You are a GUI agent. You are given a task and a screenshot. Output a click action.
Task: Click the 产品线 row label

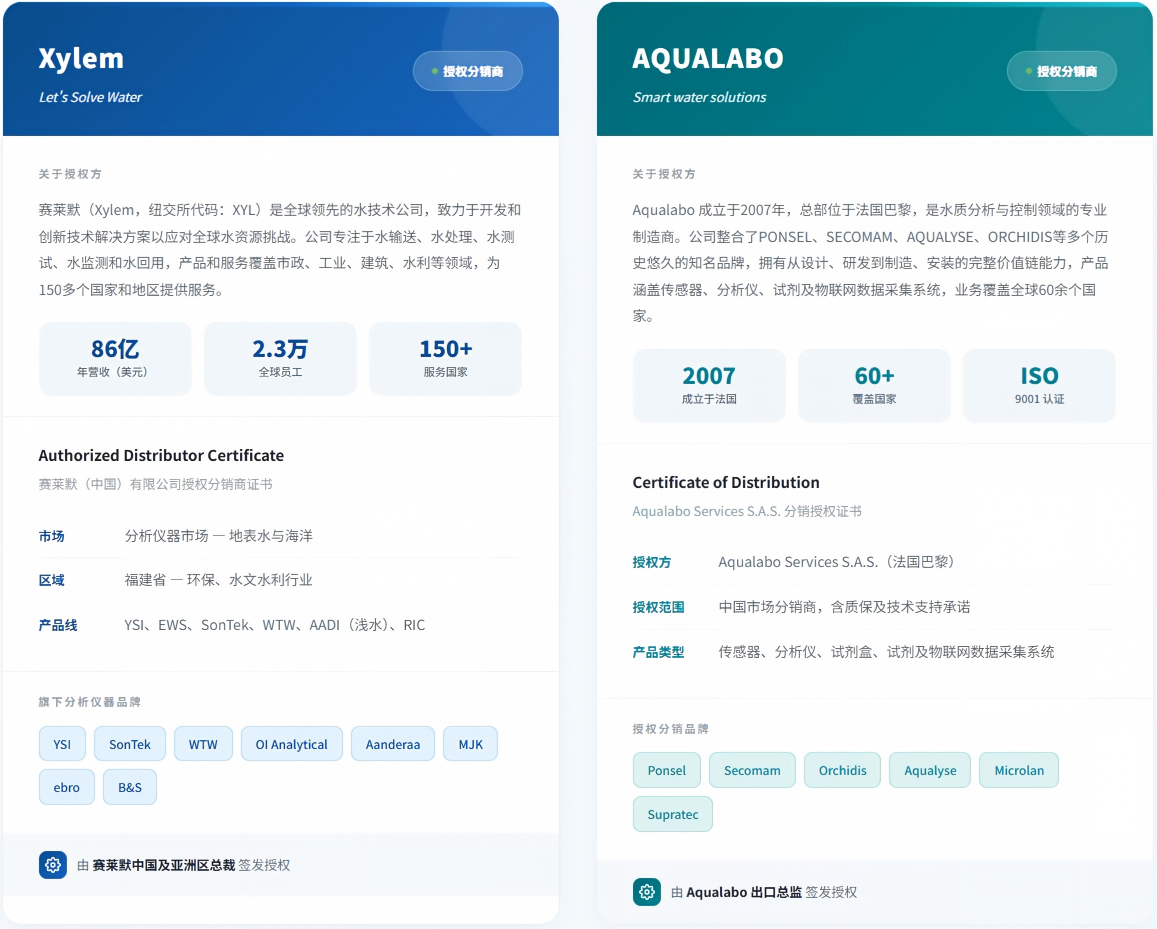(x=58, y=625)
